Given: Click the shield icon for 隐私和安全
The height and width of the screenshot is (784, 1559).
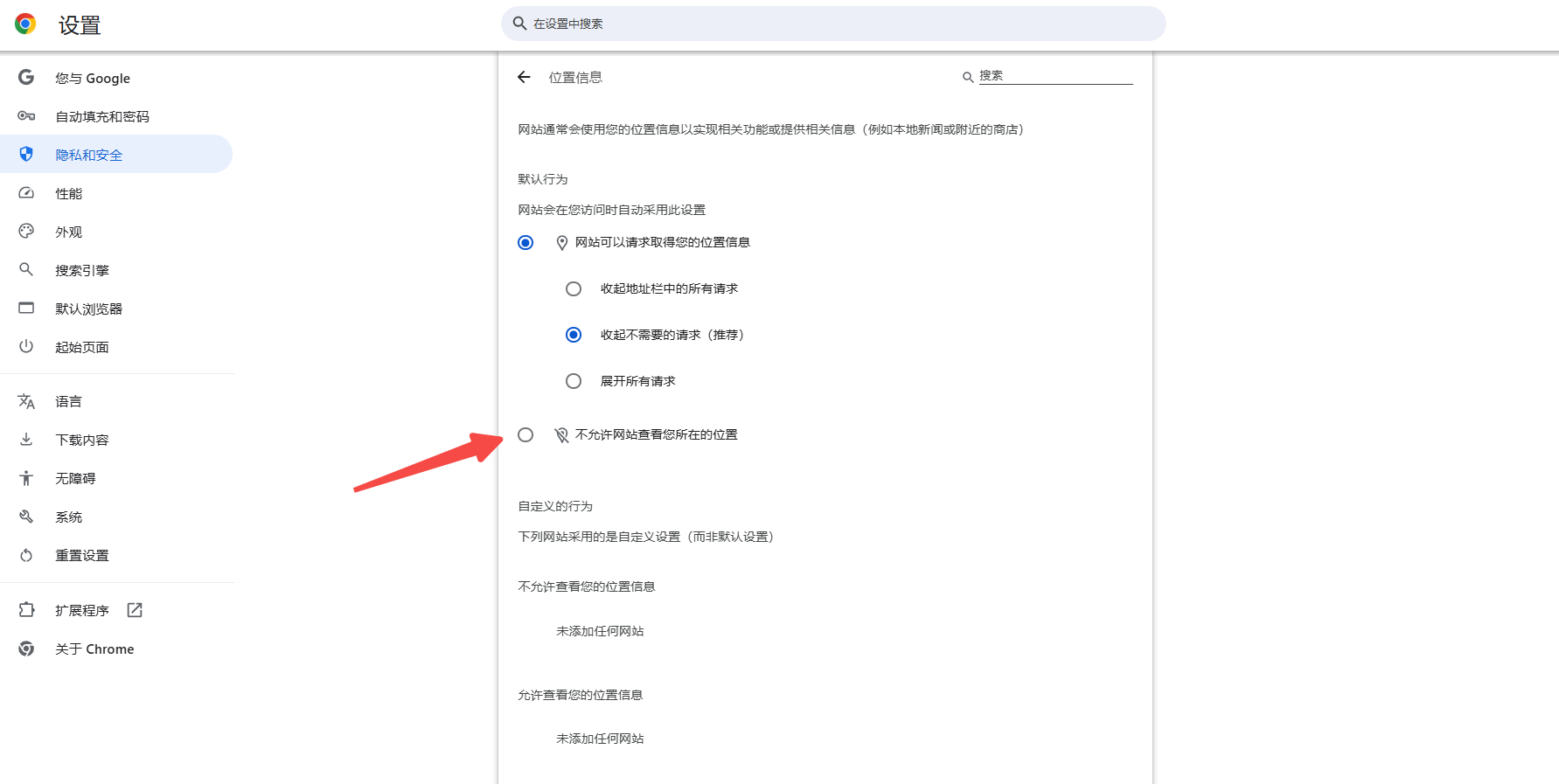Looking at the screenshot, I should coord(26,154).
